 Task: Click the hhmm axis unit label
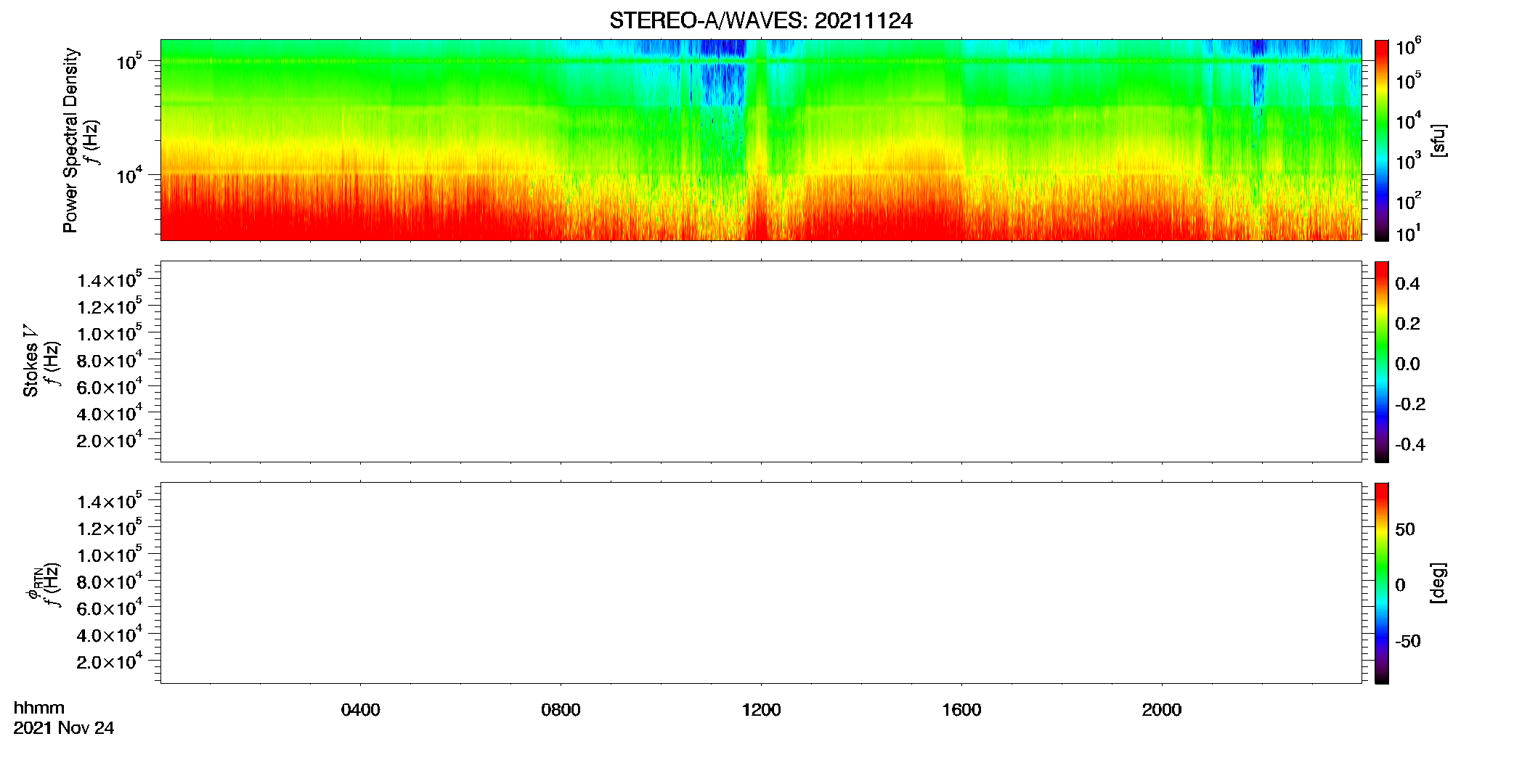pos(39,709)
